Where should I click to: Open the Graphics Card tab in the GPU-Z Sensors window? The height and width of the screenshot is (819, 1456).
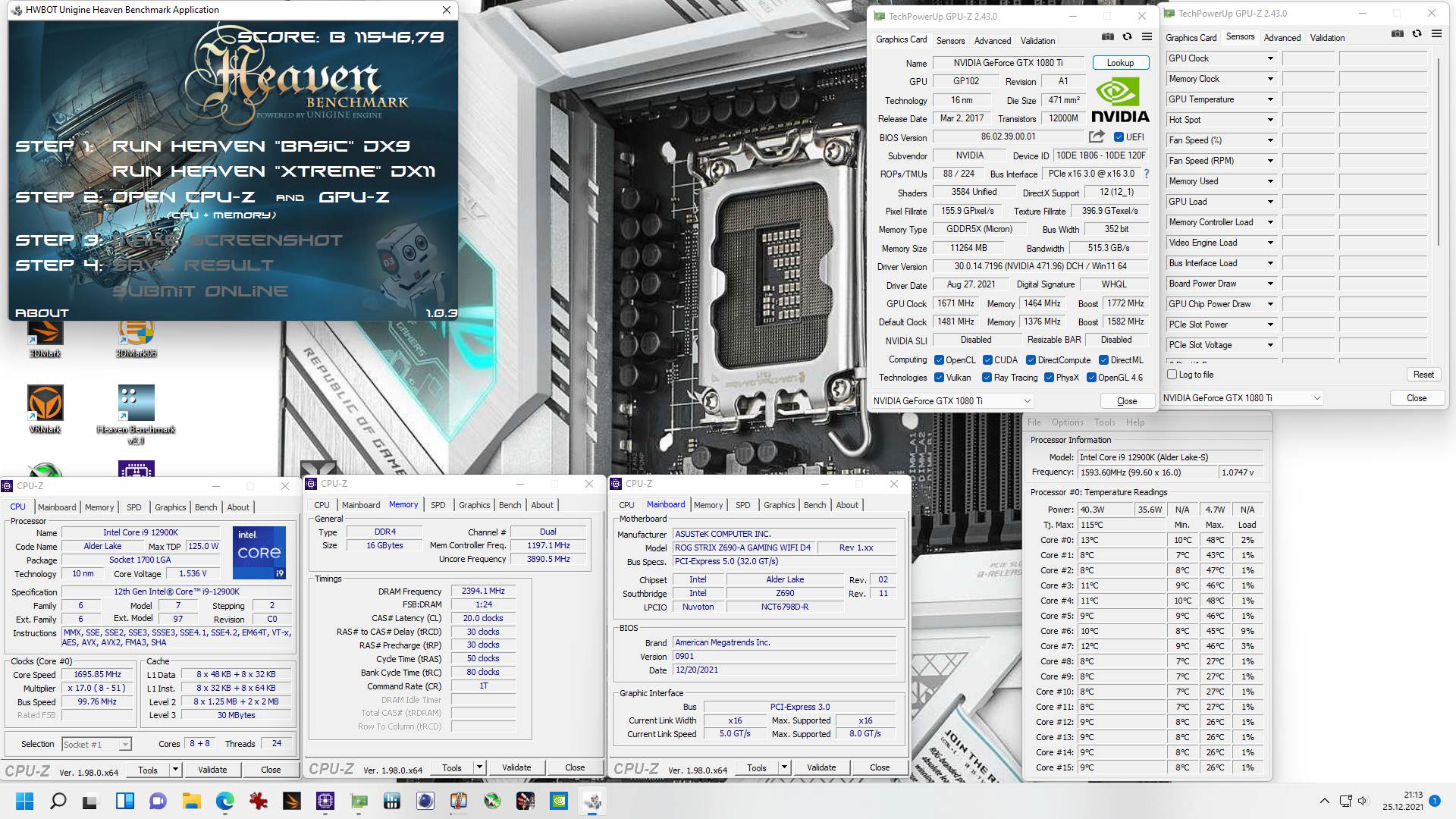click(x=1191, y=37)
